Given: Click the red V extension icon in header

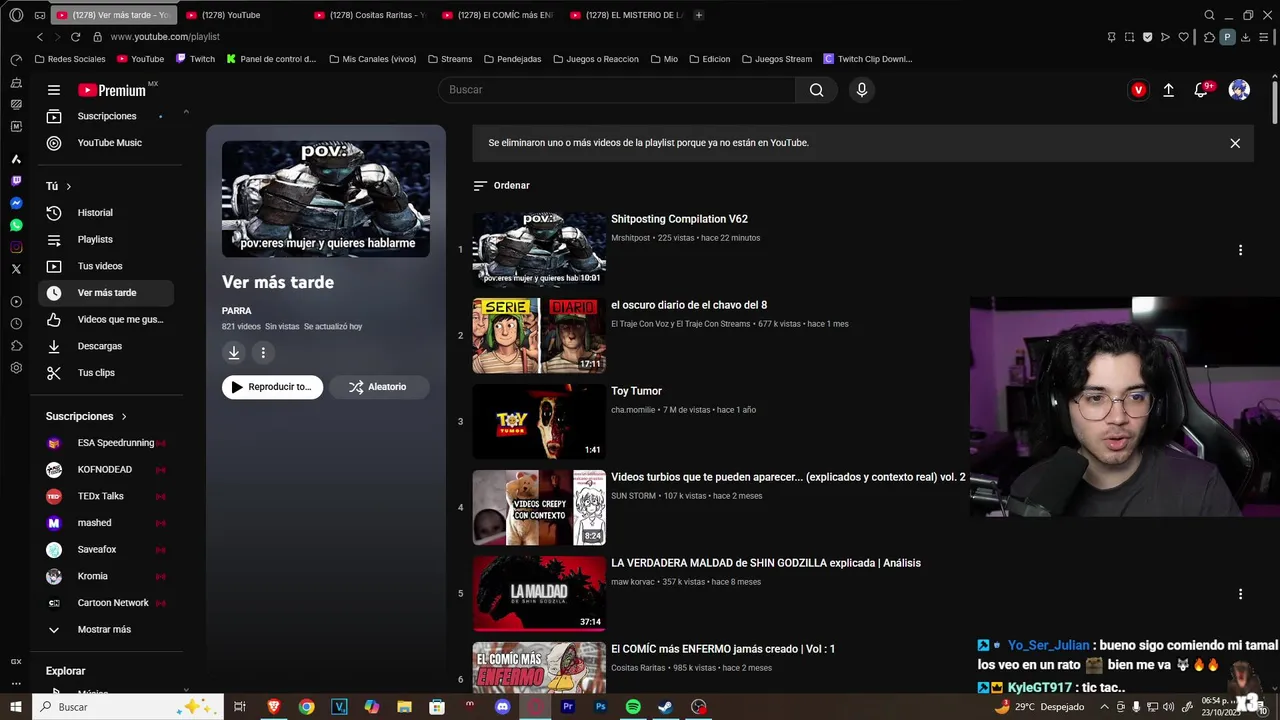Looking at the screenshot, I should tap(1138, 90).
